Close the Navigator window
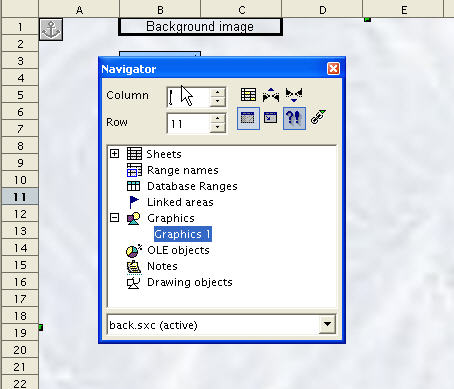The image size is (454, 389). (333, 69)
